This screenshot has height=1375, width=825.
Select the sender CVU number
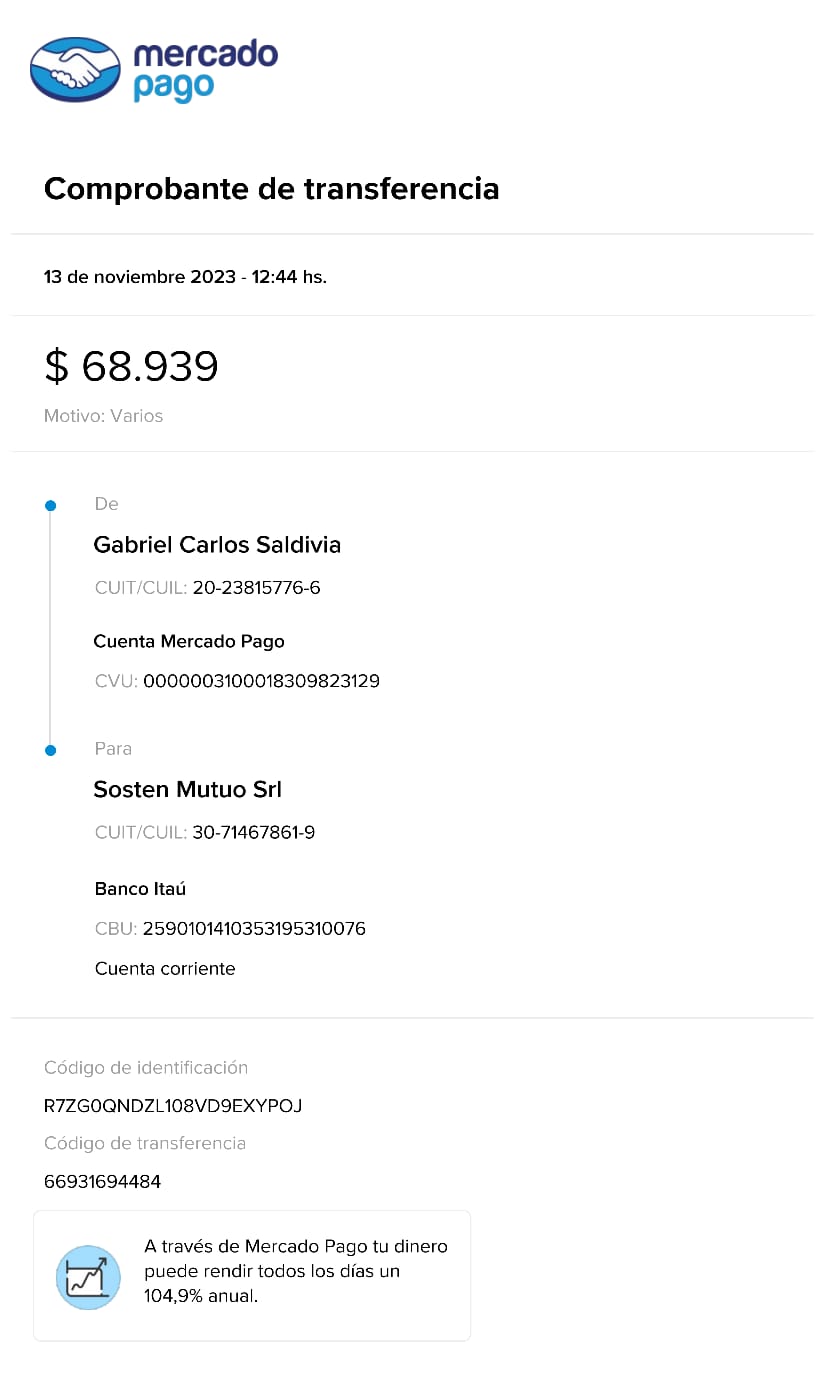pos(261,682)
